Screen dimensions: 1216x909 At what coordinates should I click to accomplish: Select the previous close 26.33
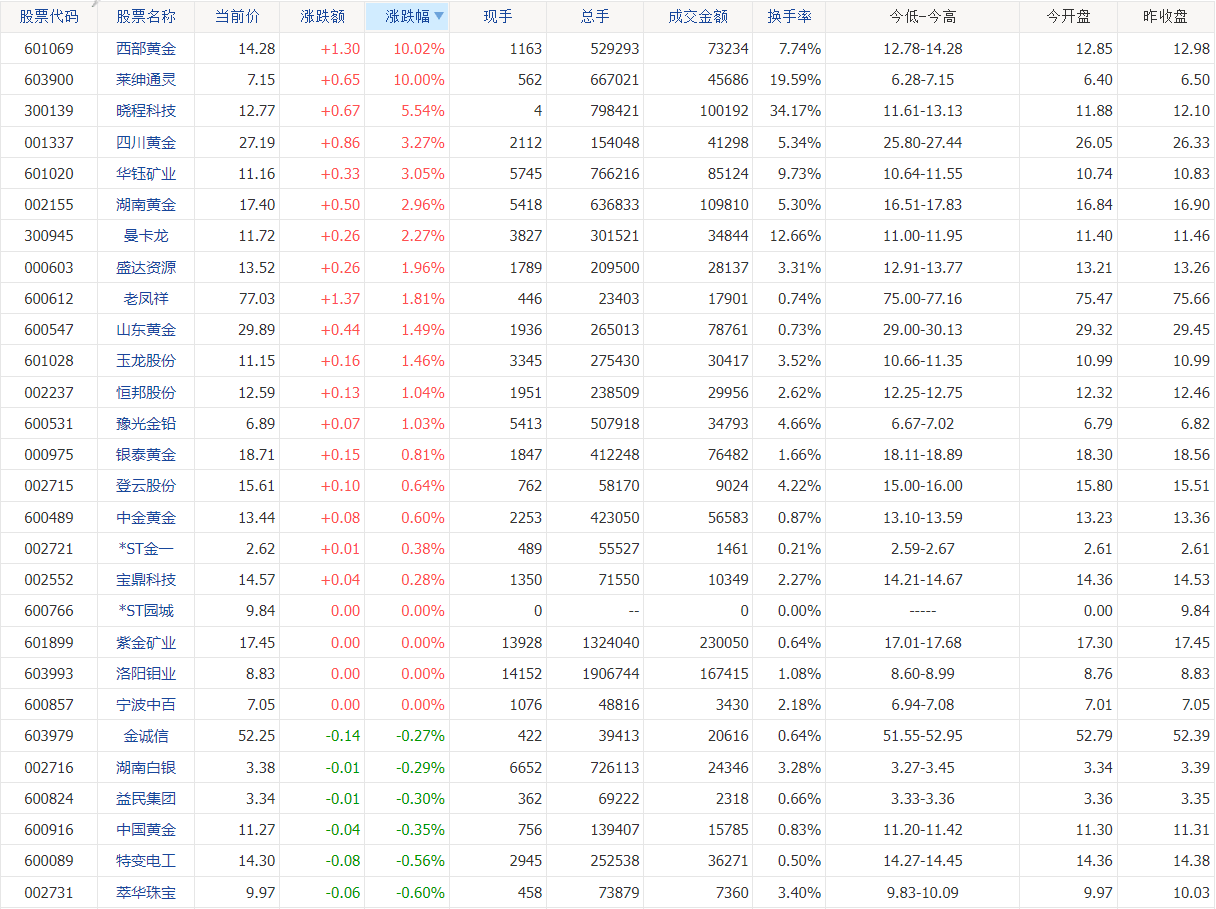(x=1192, y=142)
